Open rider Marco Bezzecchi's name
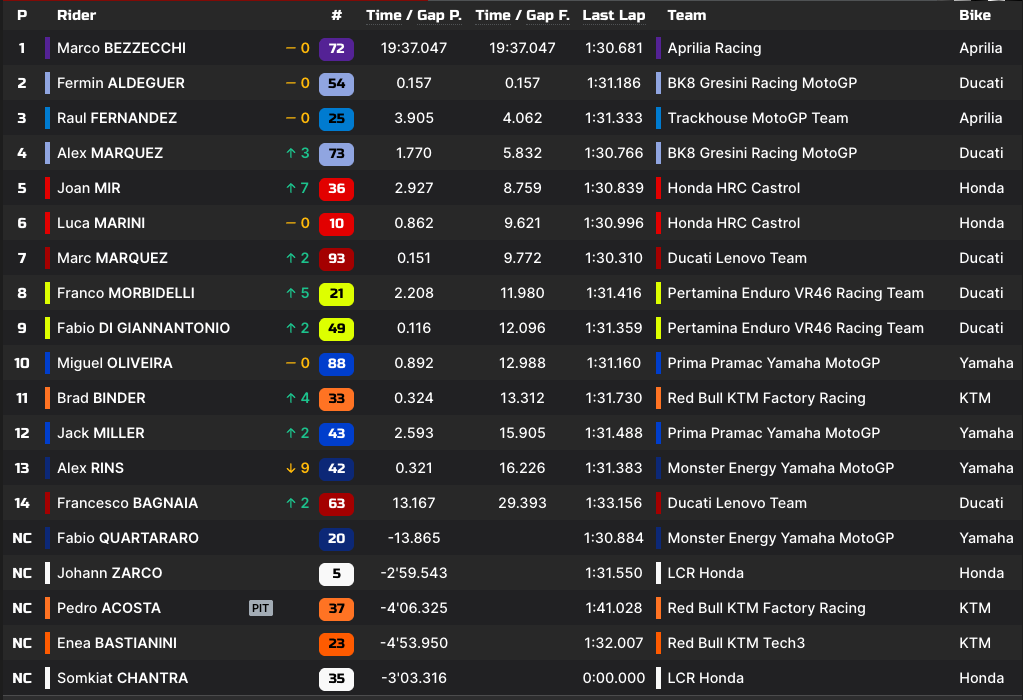 coord(121,48)
